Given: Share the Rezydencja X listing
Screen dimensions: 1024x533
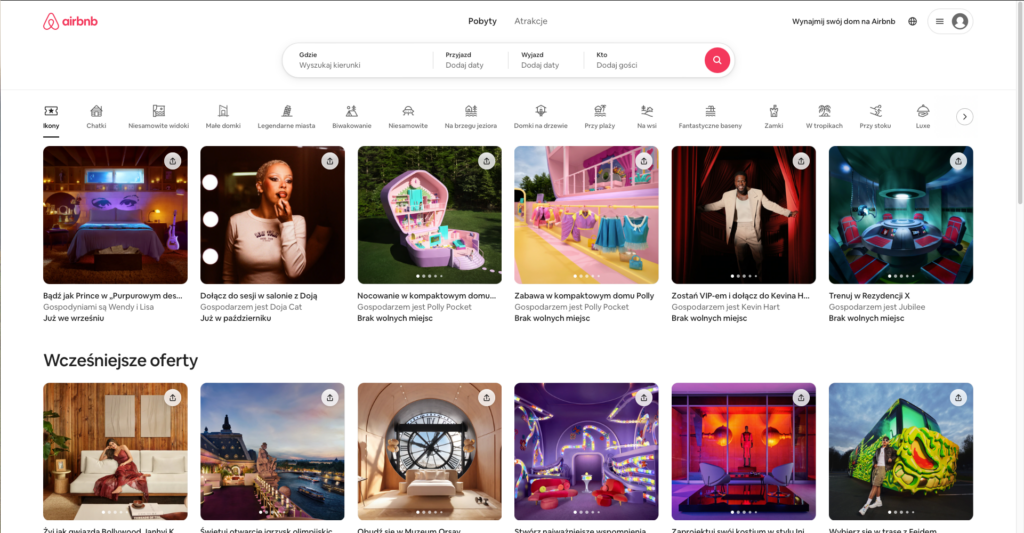Looking at the screenshot, I should tap(958, 161).
